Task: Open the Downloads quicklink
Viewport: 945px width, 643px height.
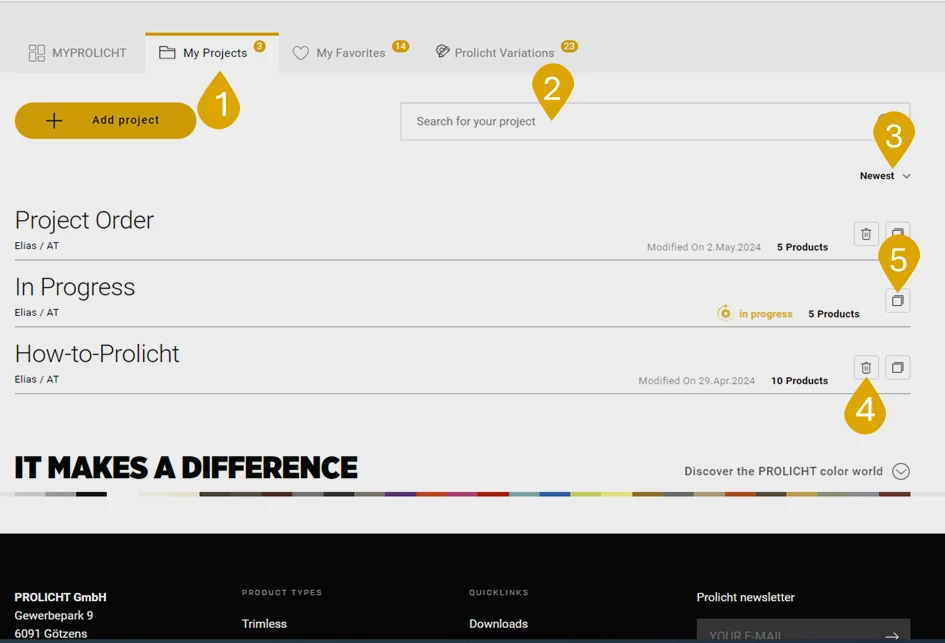Action: tap(498, 623)
